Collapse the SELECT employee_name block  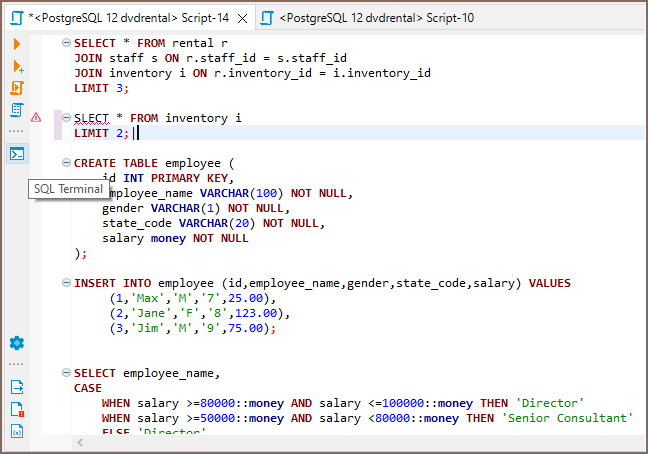(x=66, y=373)
